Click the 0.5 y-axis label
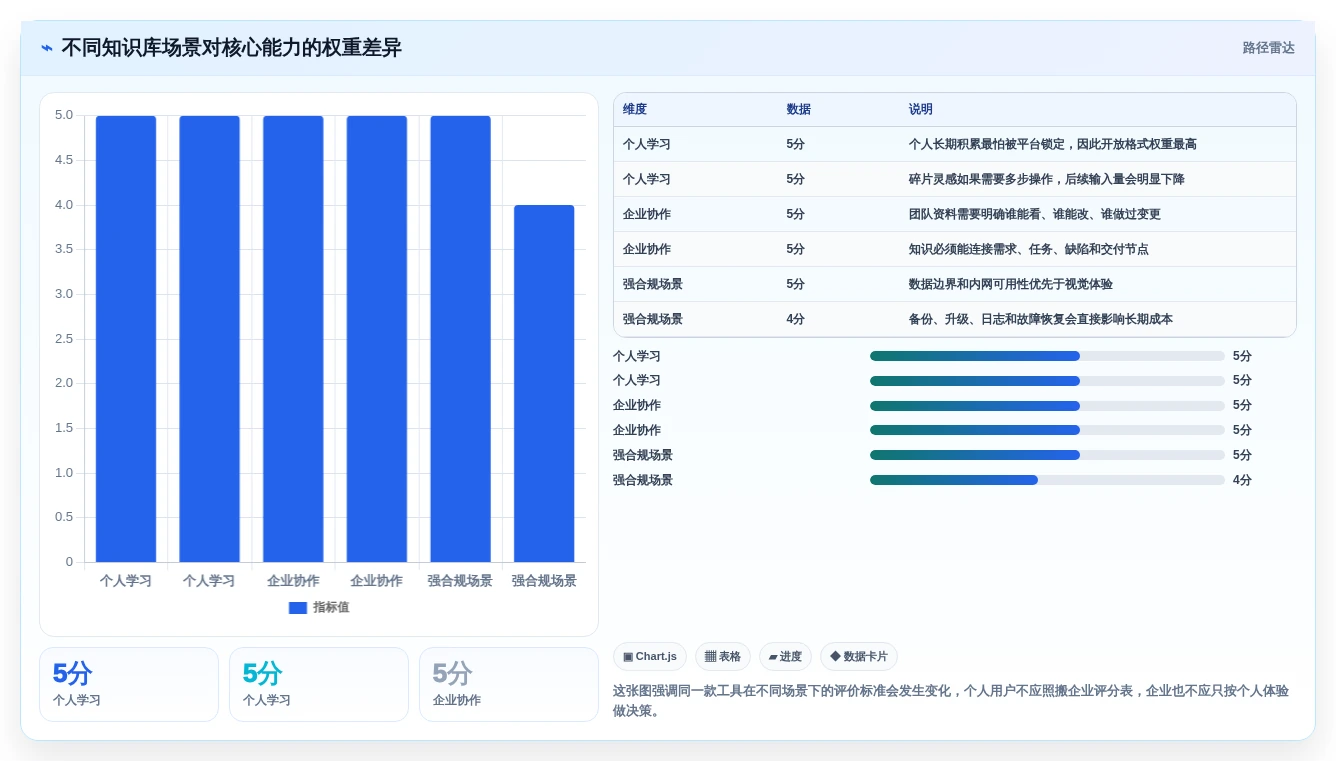 [x=64, y=517]
